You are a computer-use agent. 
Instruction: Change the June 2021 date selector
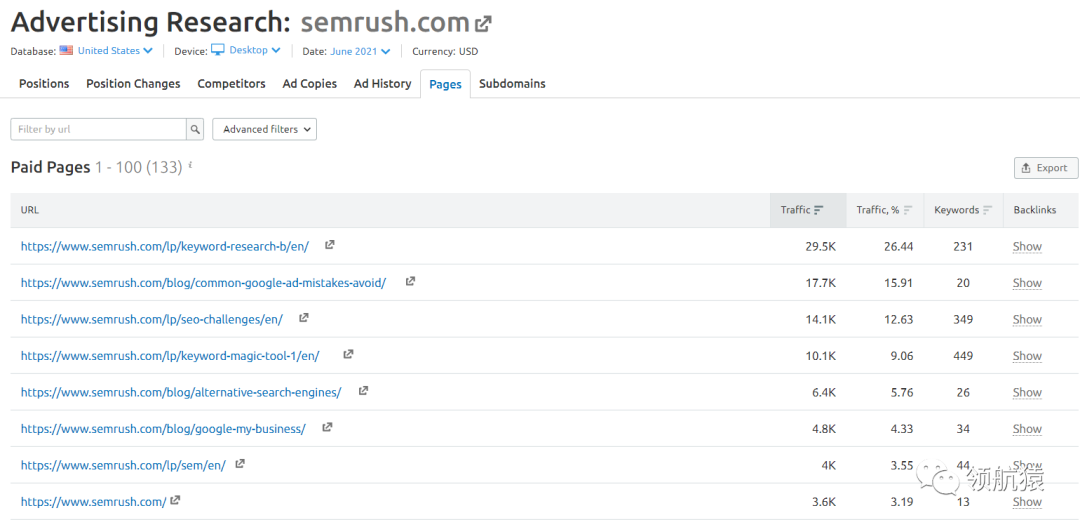pyautogui.click(x=360, y=51)
